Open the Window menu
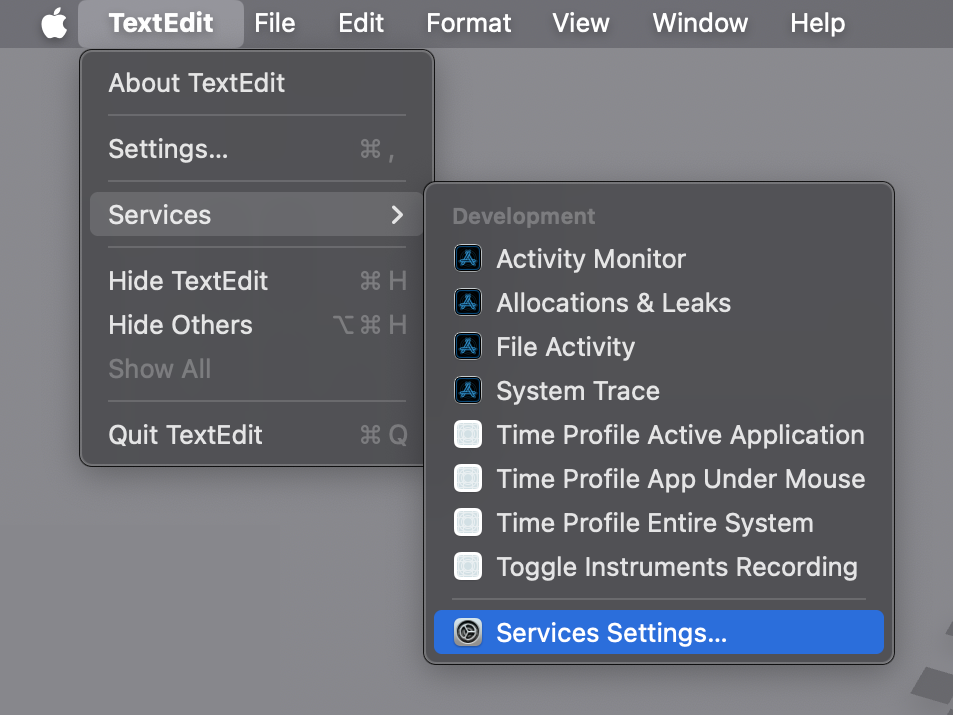The image size is (953, 715). [699, 22]
